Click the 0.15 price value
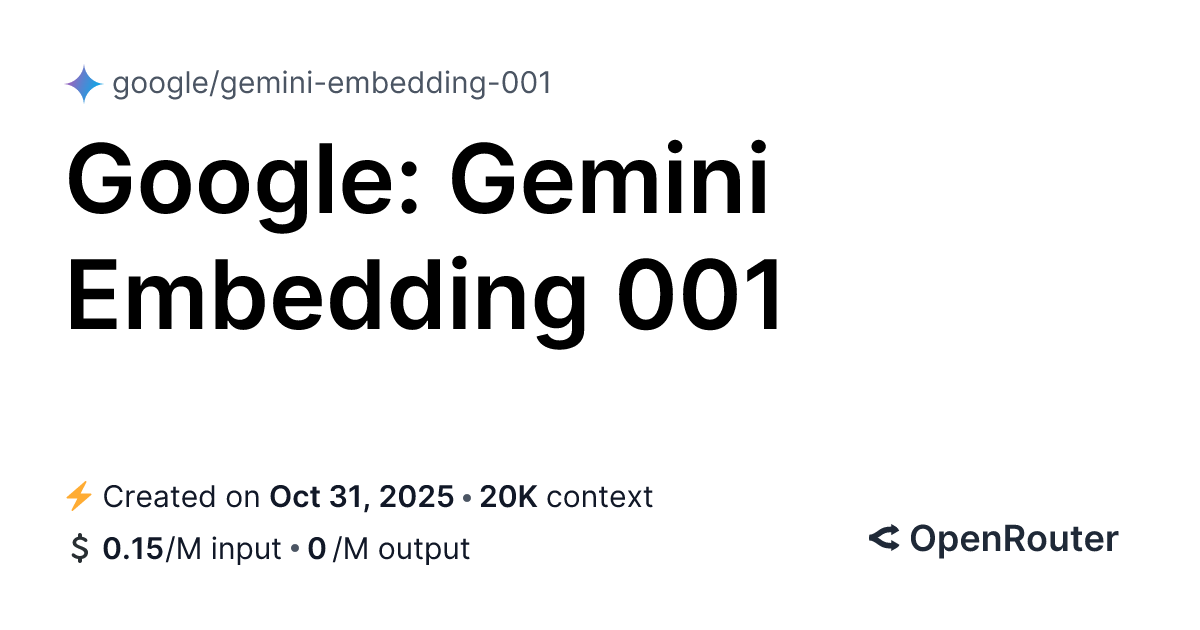 point(133,549)
